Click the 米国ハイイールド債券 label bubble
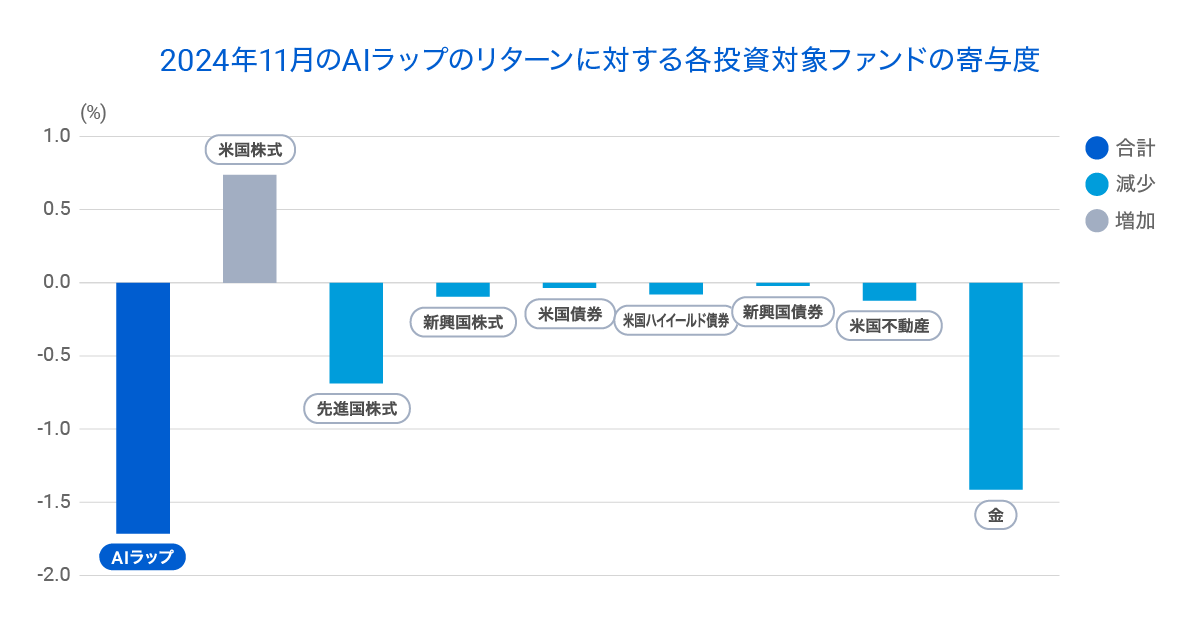1200x640 pixels. pos(676,321)
